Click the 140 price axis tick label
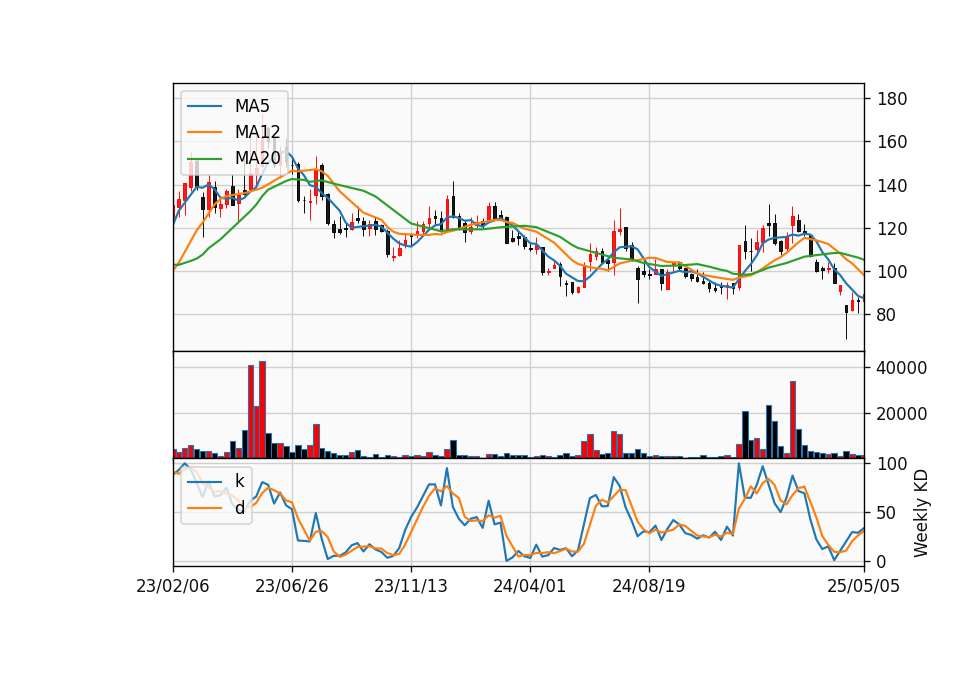 pos(892,186)
